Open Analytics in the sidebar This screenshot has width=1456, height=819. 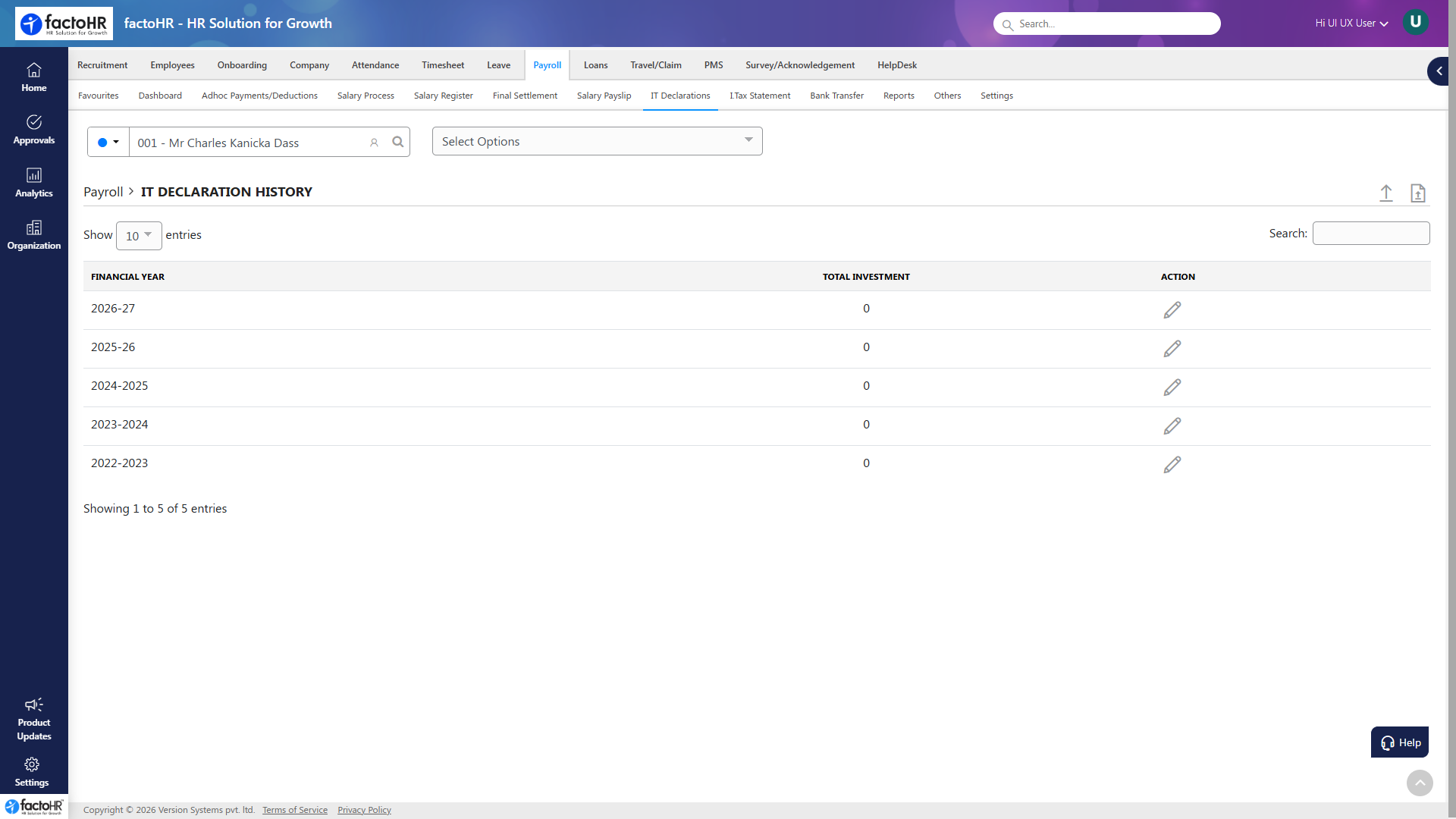pos(34,183)
